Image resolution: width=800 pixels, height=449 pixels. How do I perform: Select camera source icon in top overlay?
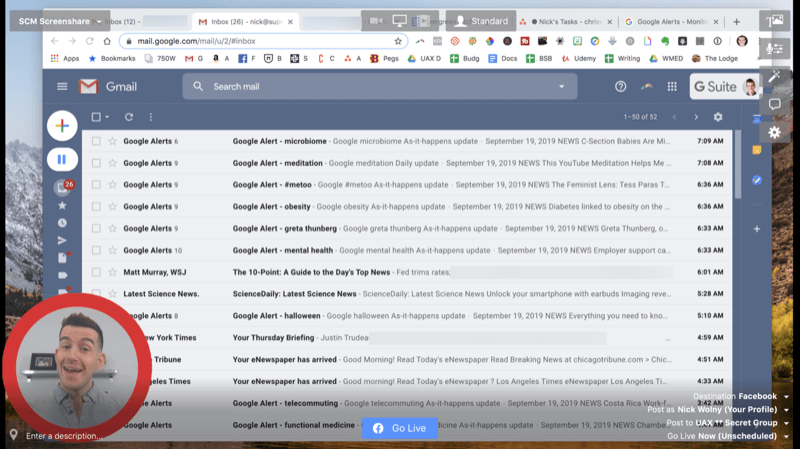tap(376, 21)
